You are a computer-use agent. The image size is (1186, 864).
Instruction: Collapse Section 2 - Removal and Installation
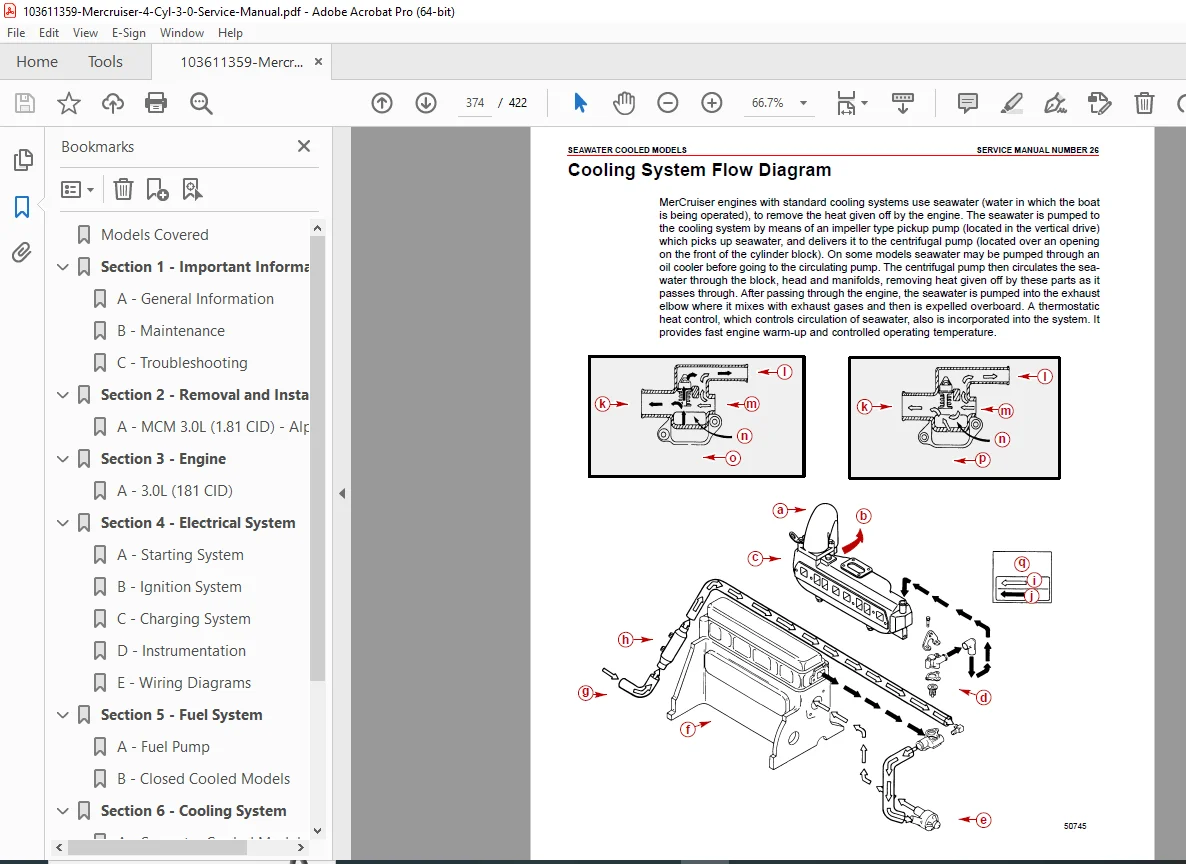63,395
